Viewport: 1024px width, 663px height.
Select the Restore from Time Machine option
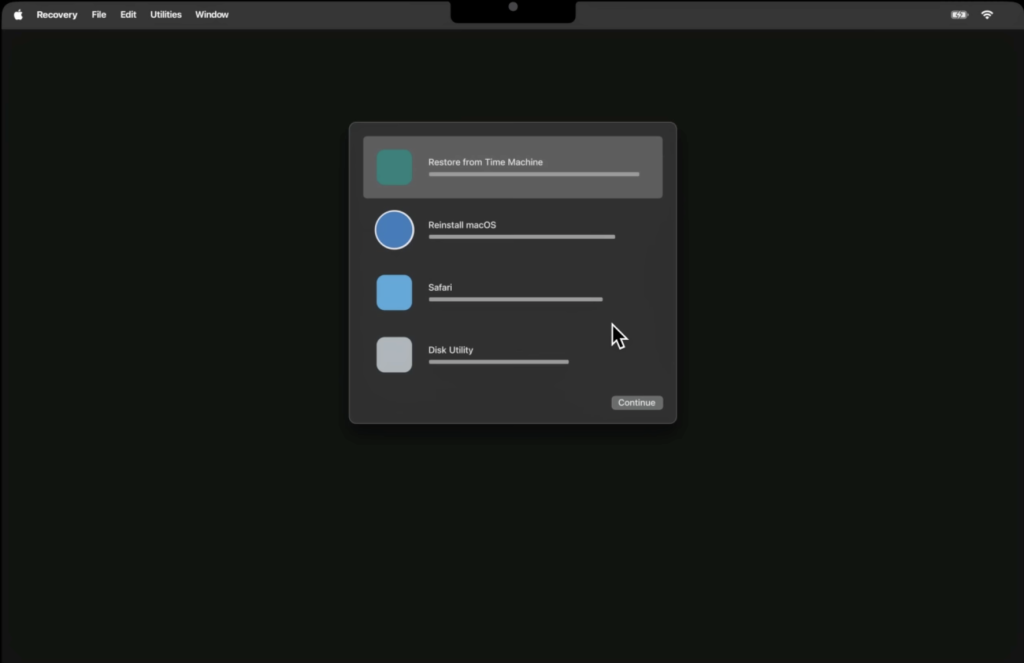coord(512,167)
